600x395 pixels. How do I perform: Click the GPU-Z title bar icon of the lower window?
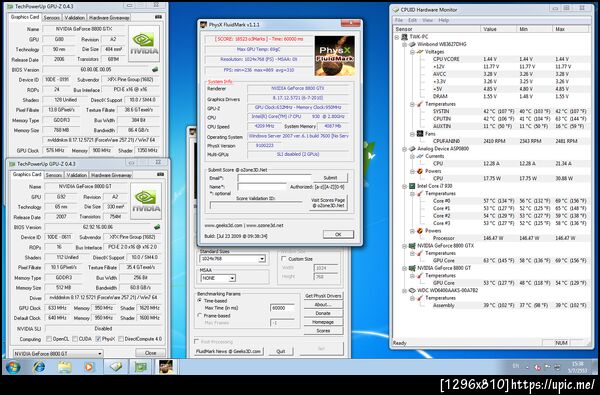click(x=12, y=164)
